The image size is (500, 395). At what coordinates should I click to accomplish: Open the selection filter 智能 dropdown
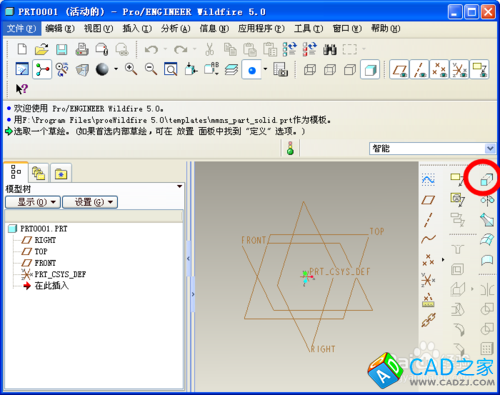tap(490, 148)
